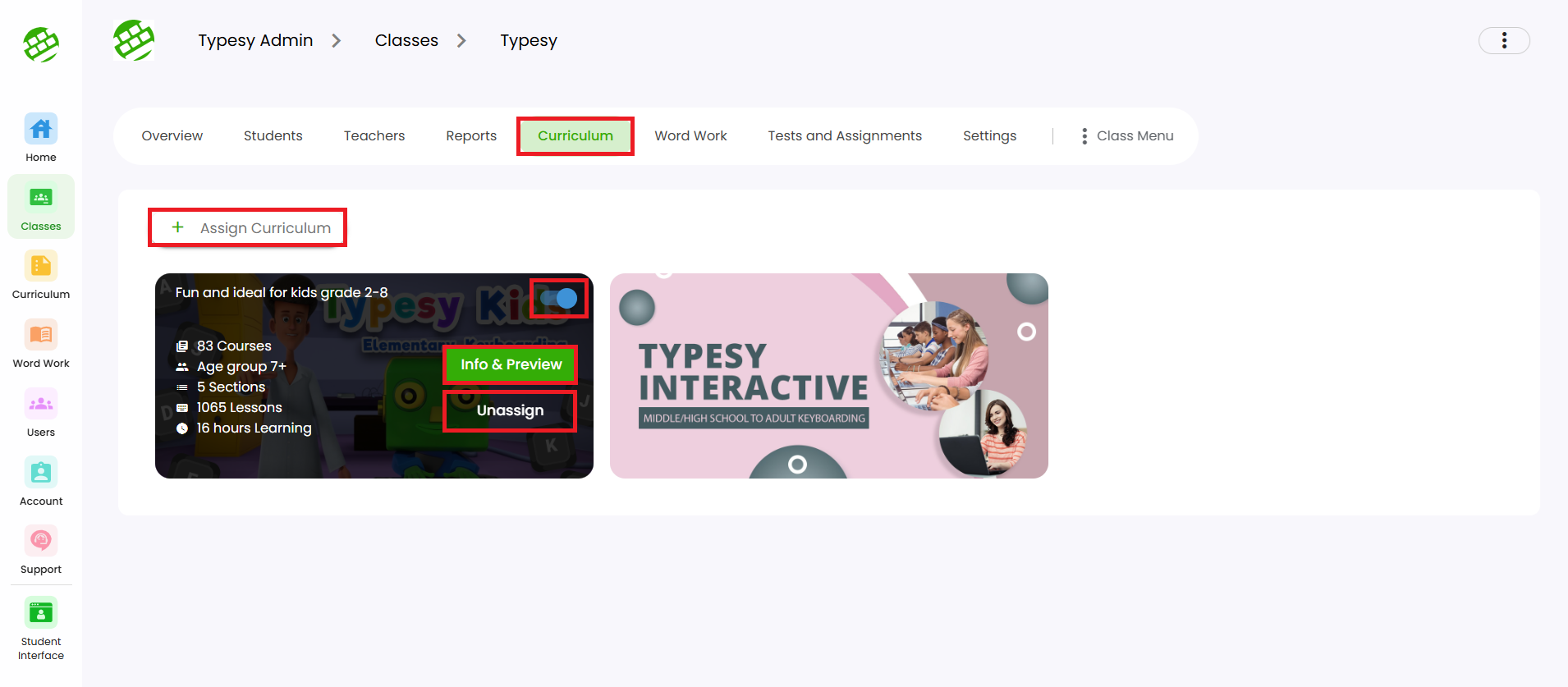Viewport: 1568px width, 687px height.
Task: Open the Tests and Assignments tab
Action: [x=845, y=136]
